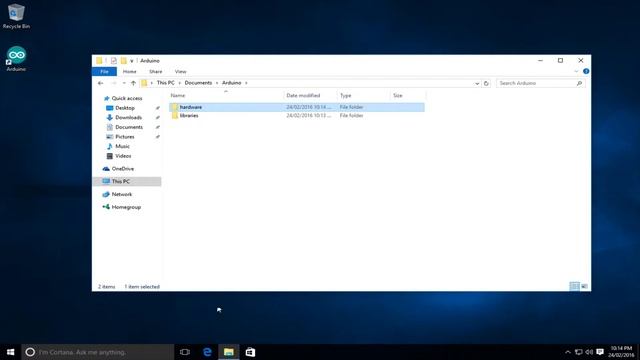Switch to large icons view layout

pos(584,287)
